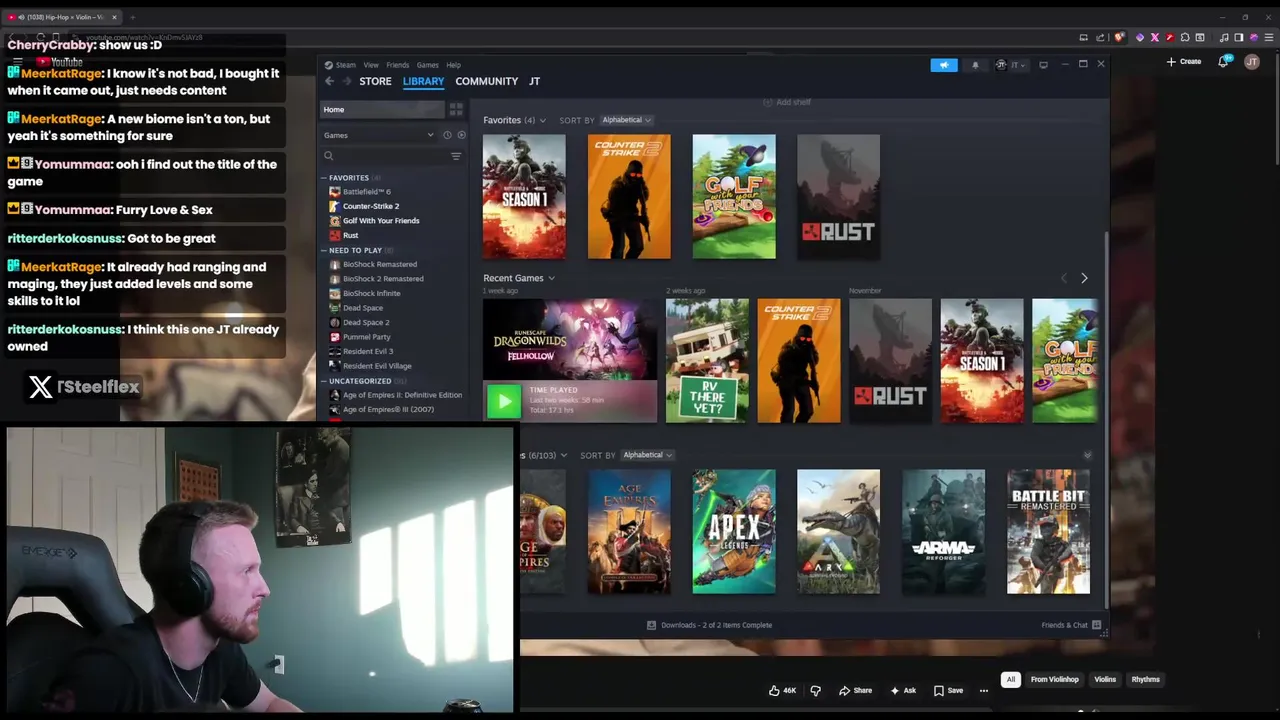The width and height of the screenshot is (1280, 720).
Task: Select the From Violinhop chip
Action: click(1054, 679)
